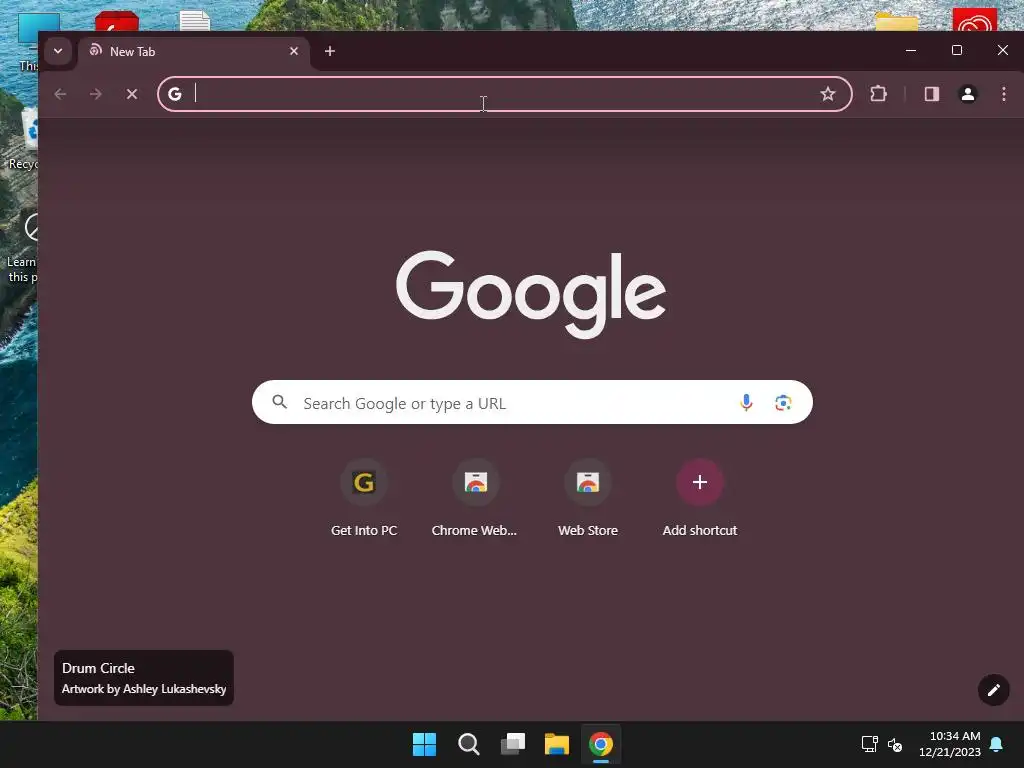Close the New Tab tab
Screen dimensions: 1024x768
pos(294,51)
